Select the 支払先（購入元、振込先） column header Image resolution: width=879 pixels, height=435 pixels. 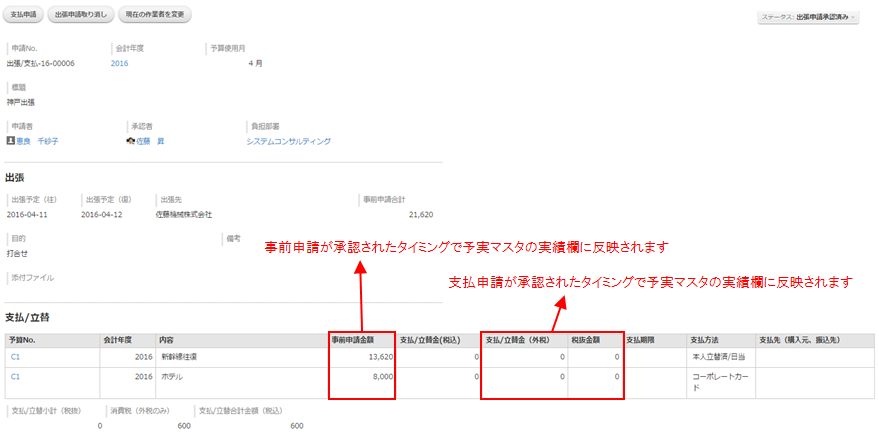click(815, 340)
